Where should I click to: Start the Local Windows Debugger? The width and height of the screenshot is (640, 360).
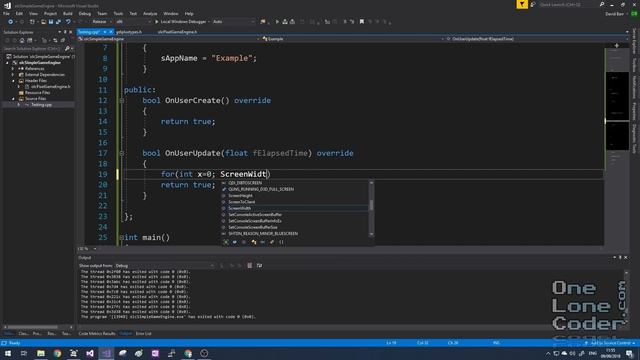[180, 22]
